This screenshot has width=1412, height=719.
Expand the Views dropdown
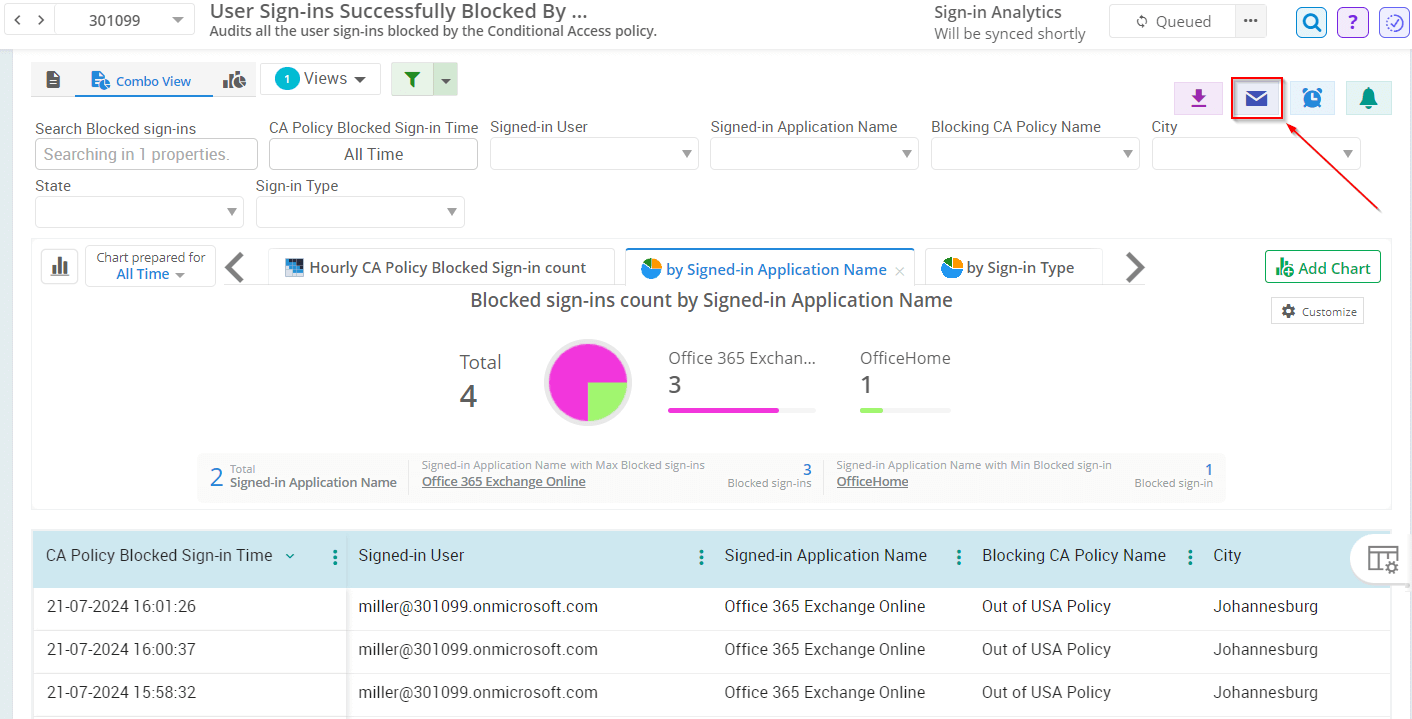coord(320,79)
